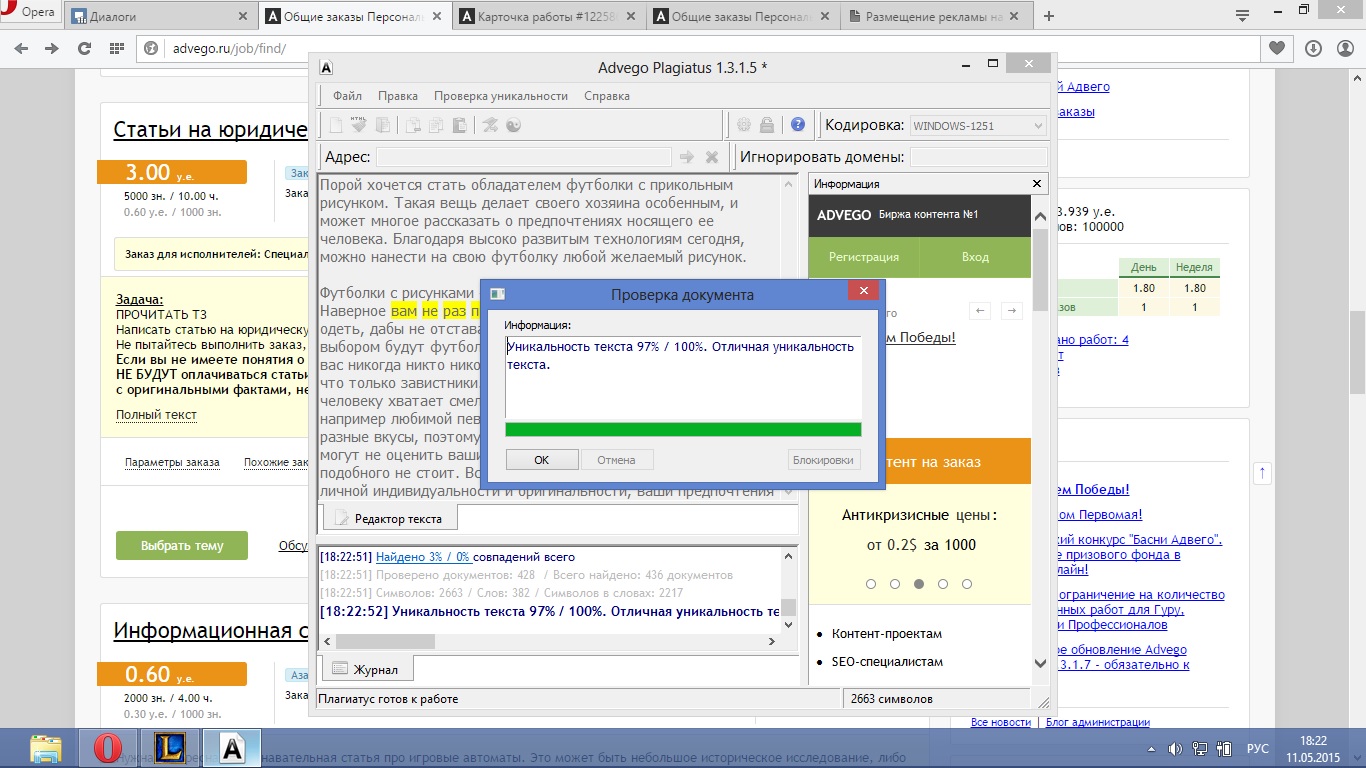Click OK in Проверка документа dialog

point(542,460)
